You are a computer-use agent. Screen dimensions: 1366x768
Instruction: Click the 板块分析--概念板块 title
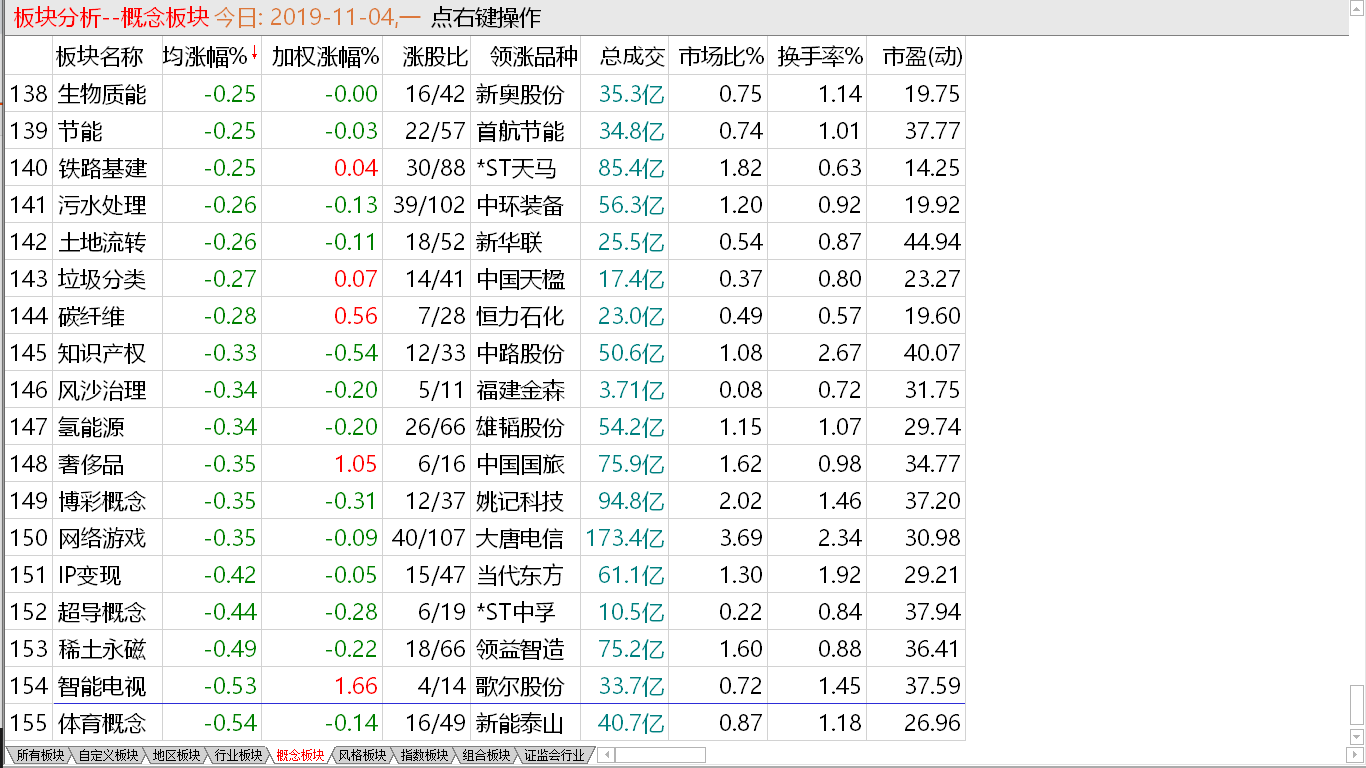coord(109,17)
